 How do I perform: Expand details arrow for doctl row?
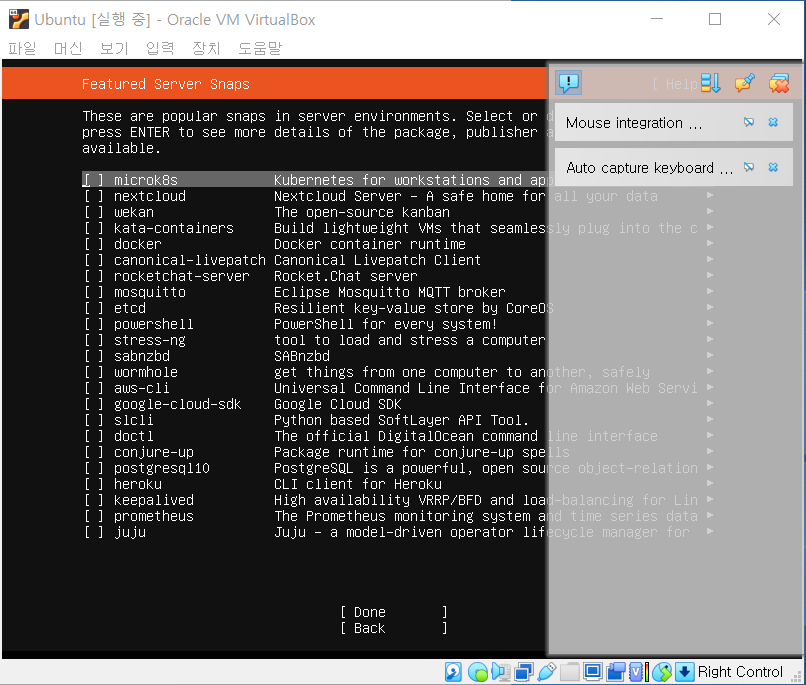coord(710,435)
